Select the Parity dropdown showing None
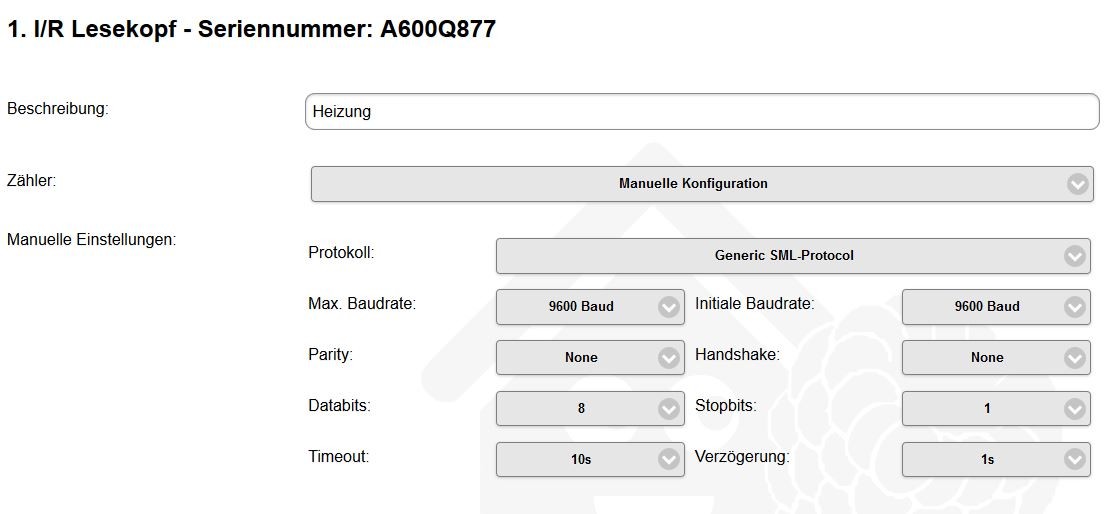1111x514 pixels. tap(580, 358)
